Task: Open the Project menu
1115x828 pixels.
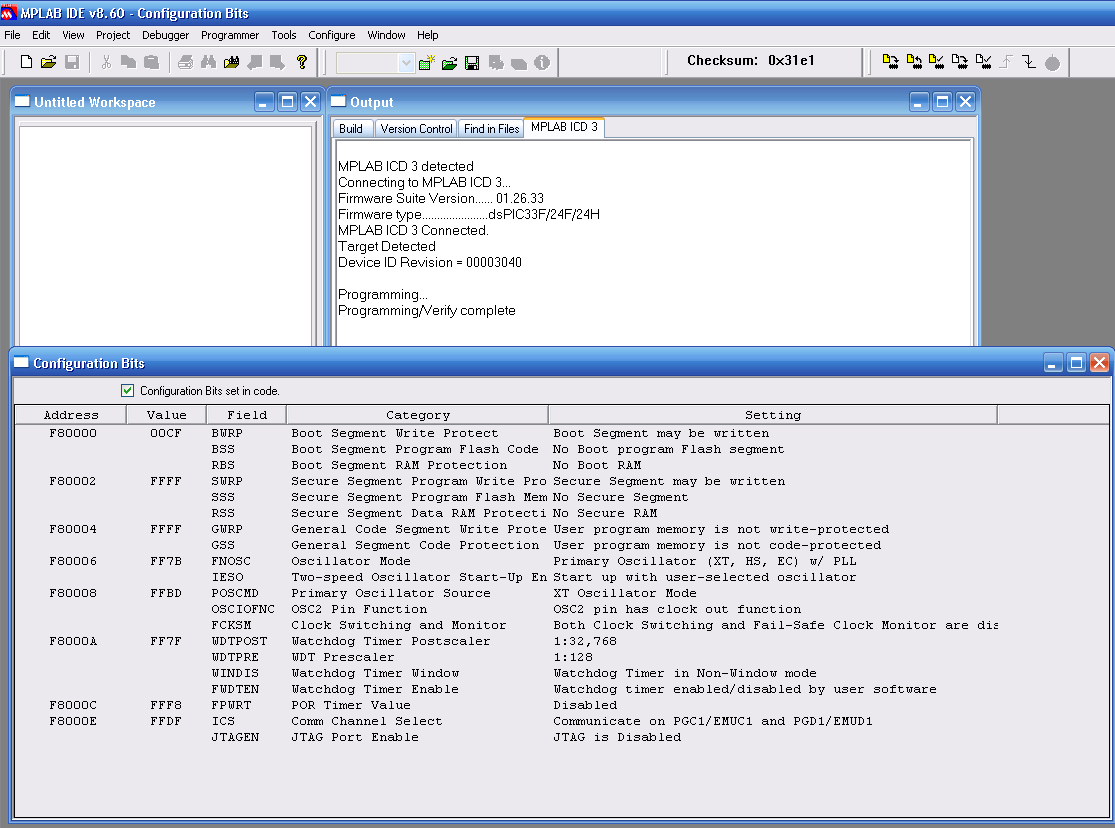Action: (x=113, y=35)
